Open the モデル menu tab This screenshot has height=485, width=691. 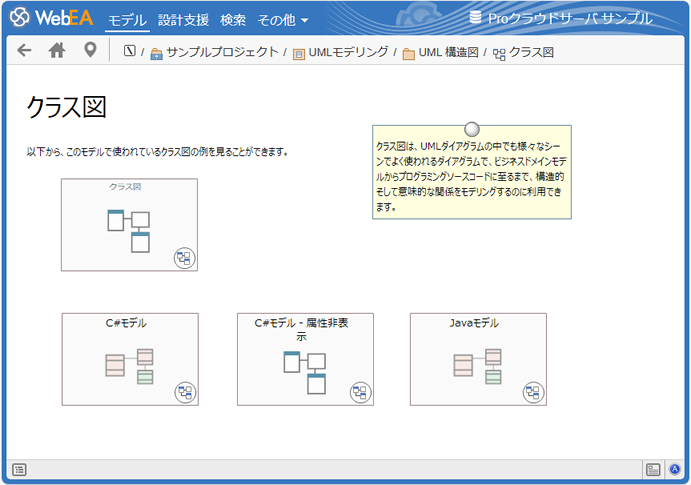[127, 20]
